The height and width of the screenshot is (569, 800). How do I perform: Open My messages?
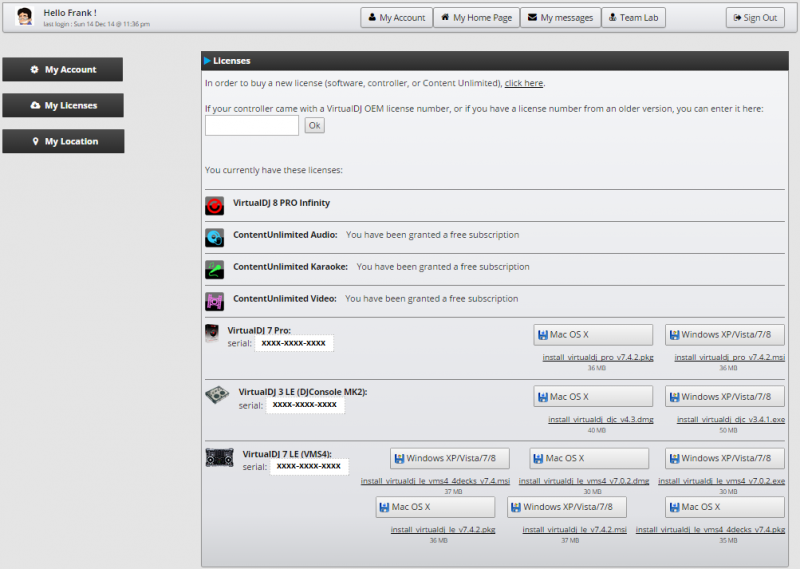click(560, 17)
